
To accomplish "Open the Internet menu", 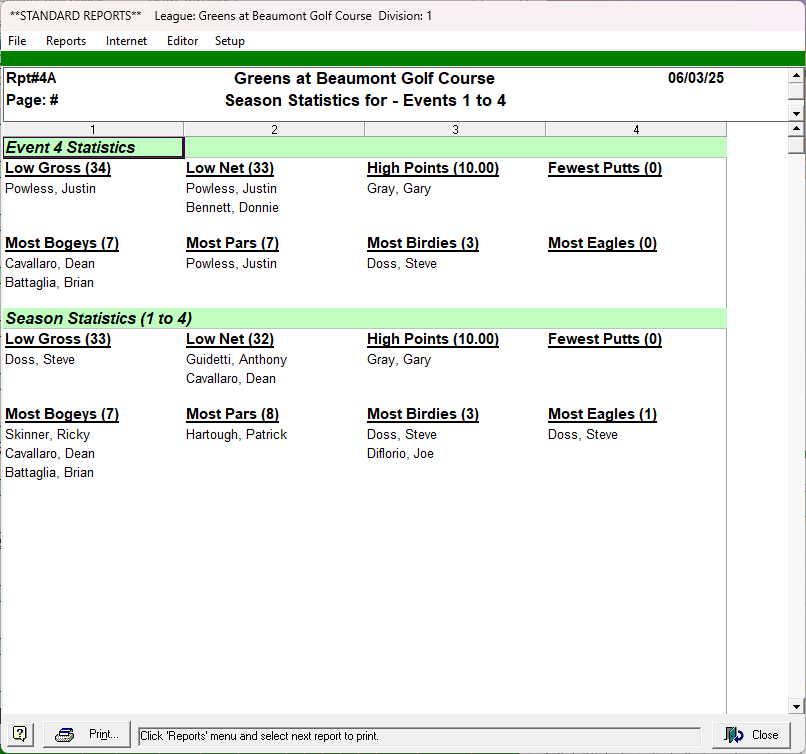I will [x=126, y=41].
